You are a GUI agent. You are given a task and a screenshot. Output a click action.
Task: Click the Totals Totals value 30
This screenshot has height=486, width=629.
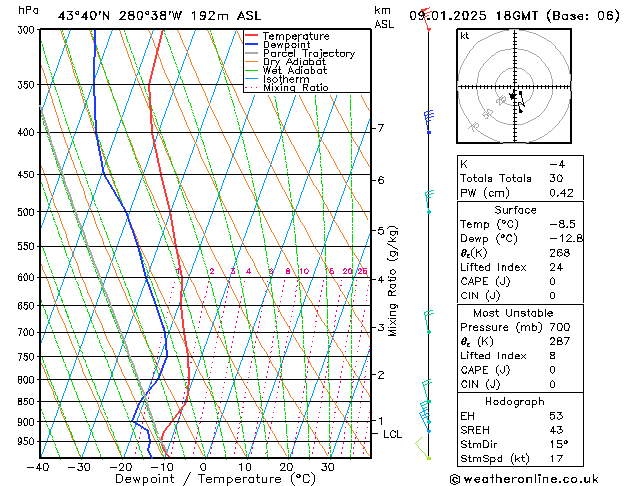point(556,178)
